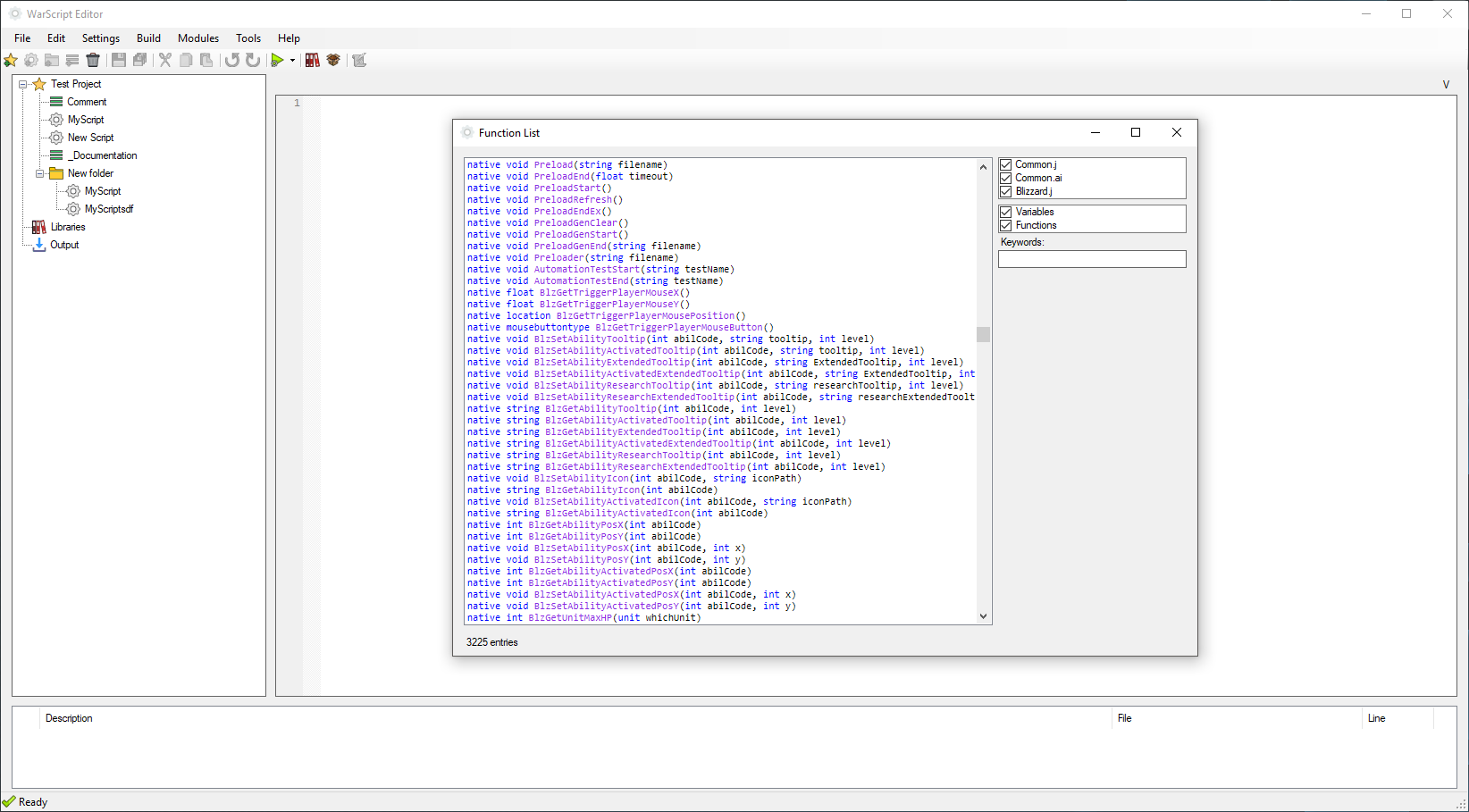Screen dimensions: 1469x812
Task: Click the new script gear toolbar icon
Action: 31,60
